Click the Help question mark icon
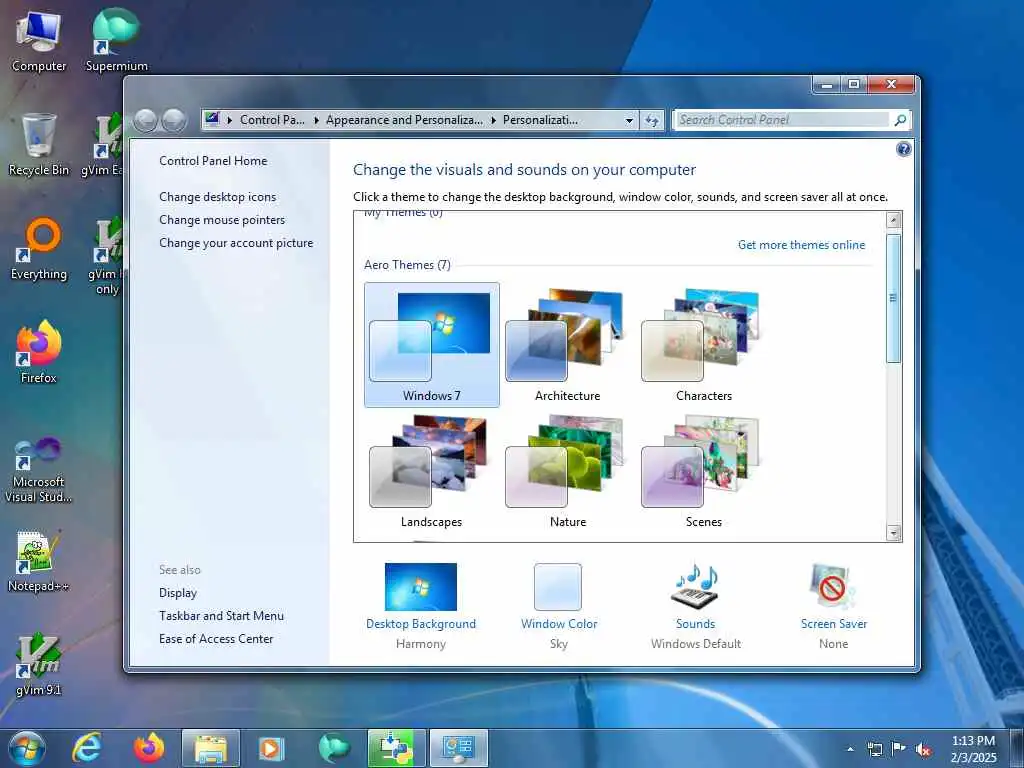This screenshot has width=1024, height=768. pyautogui.click(x=903, y=149)
